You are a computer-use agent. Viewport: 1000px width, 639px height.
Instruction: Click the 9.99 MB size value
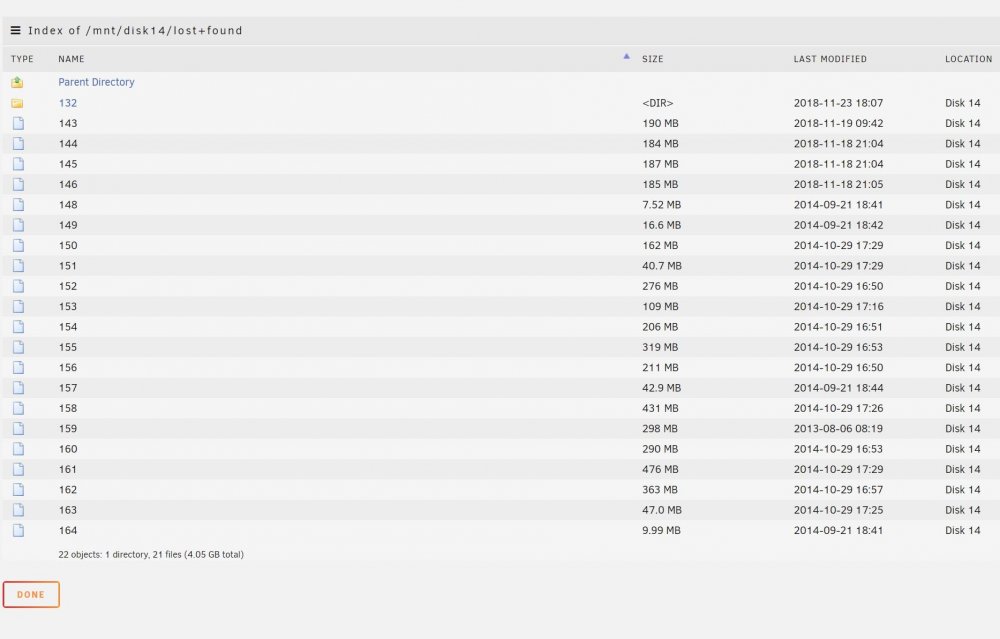pos(661,531)
